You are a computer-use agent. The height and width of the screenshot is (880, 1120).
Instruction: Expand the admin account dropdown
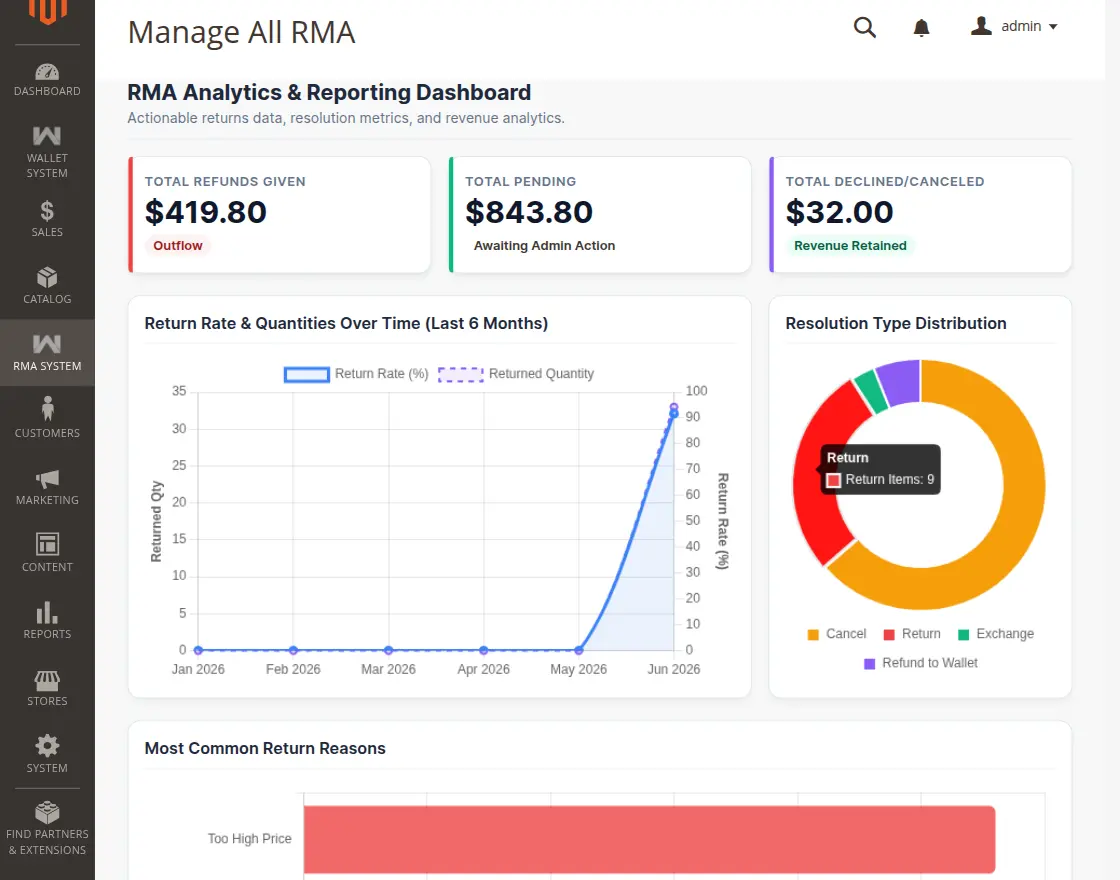coord(1014,26)
